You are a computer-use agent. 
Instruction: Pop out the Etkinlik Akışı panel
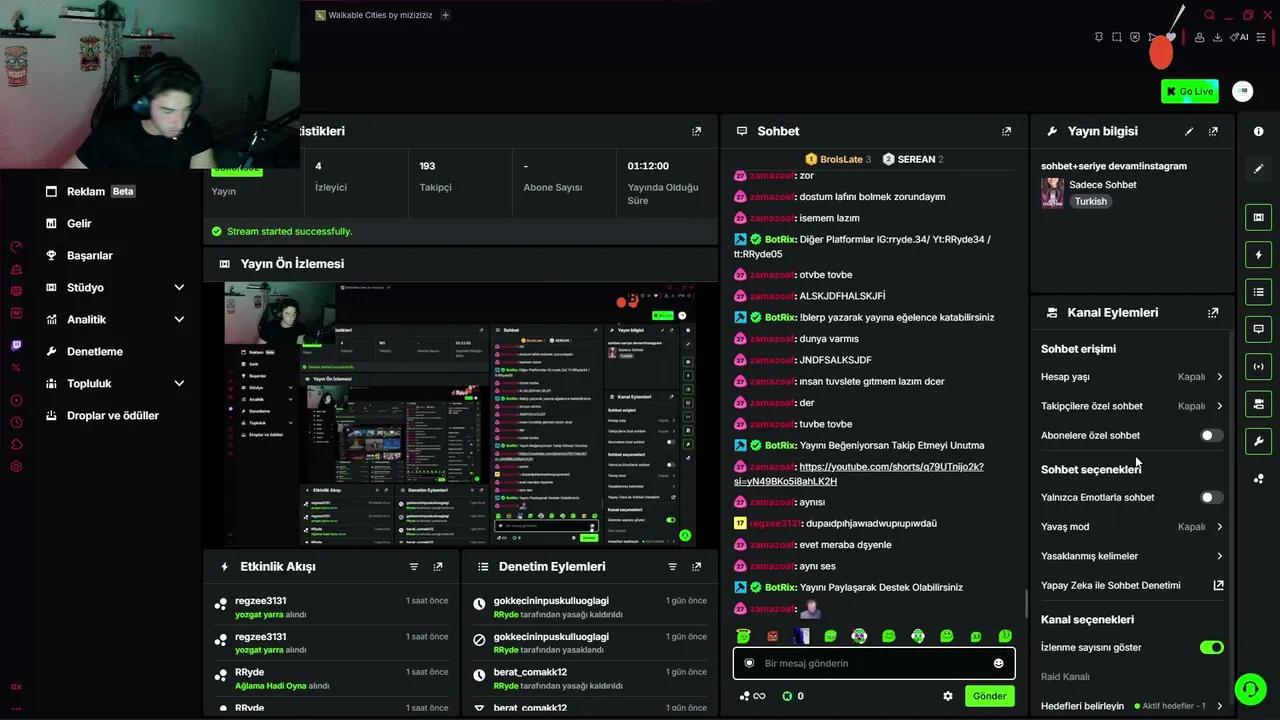[x=438, y=566]
